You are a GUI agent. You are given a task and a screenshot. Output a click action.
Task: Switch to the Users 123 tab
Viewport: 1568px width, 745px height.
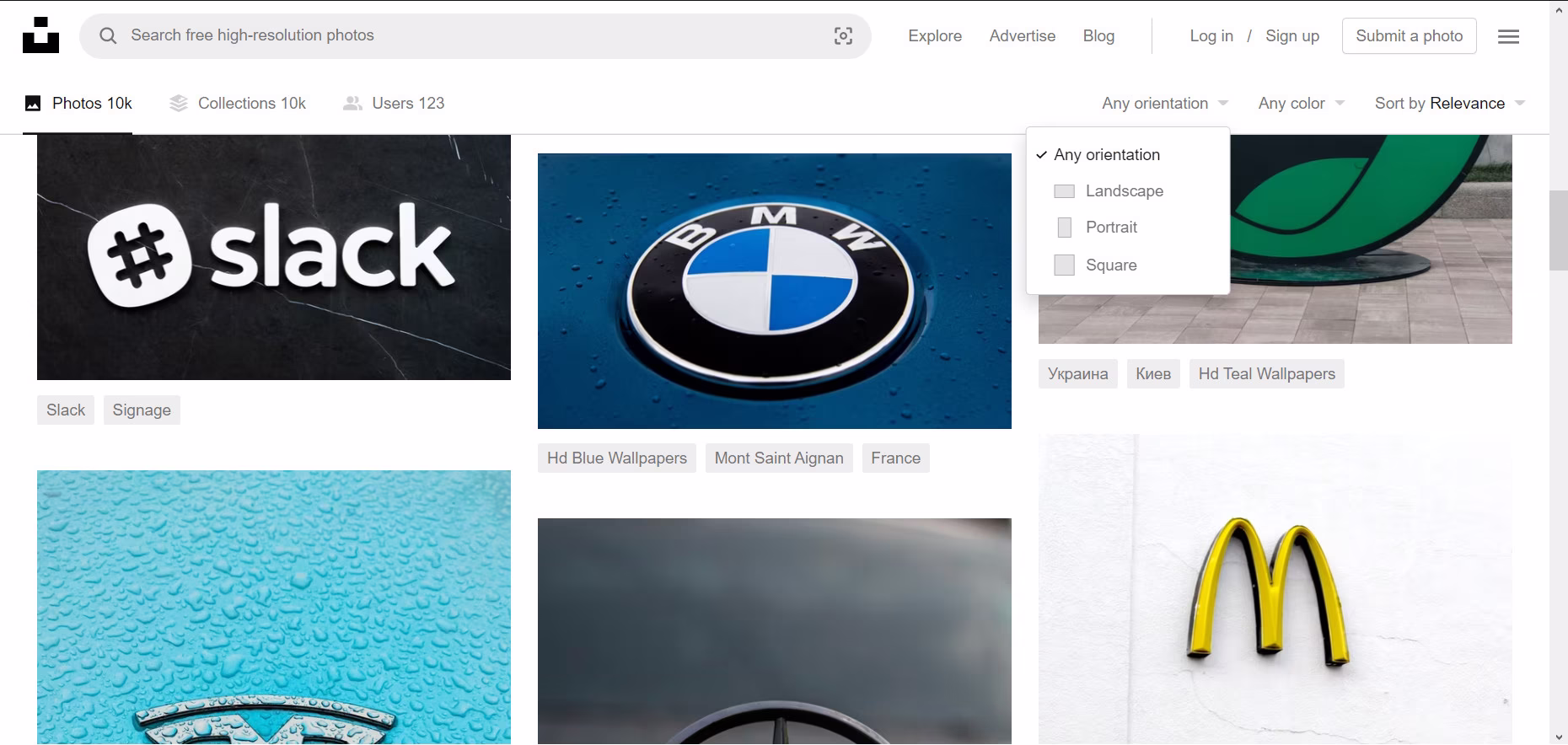point(394,104)
